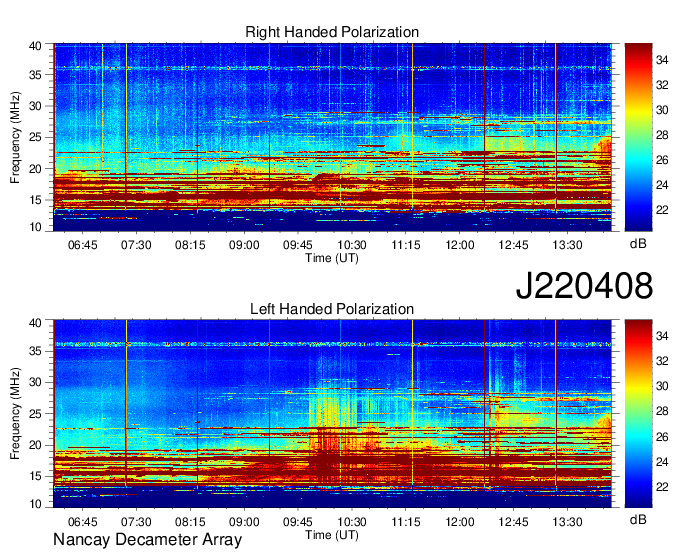Click 32 dB value on Left Handed color bar
The width and height of the screenshot is (680, 552).
click(x=662, y=361)
